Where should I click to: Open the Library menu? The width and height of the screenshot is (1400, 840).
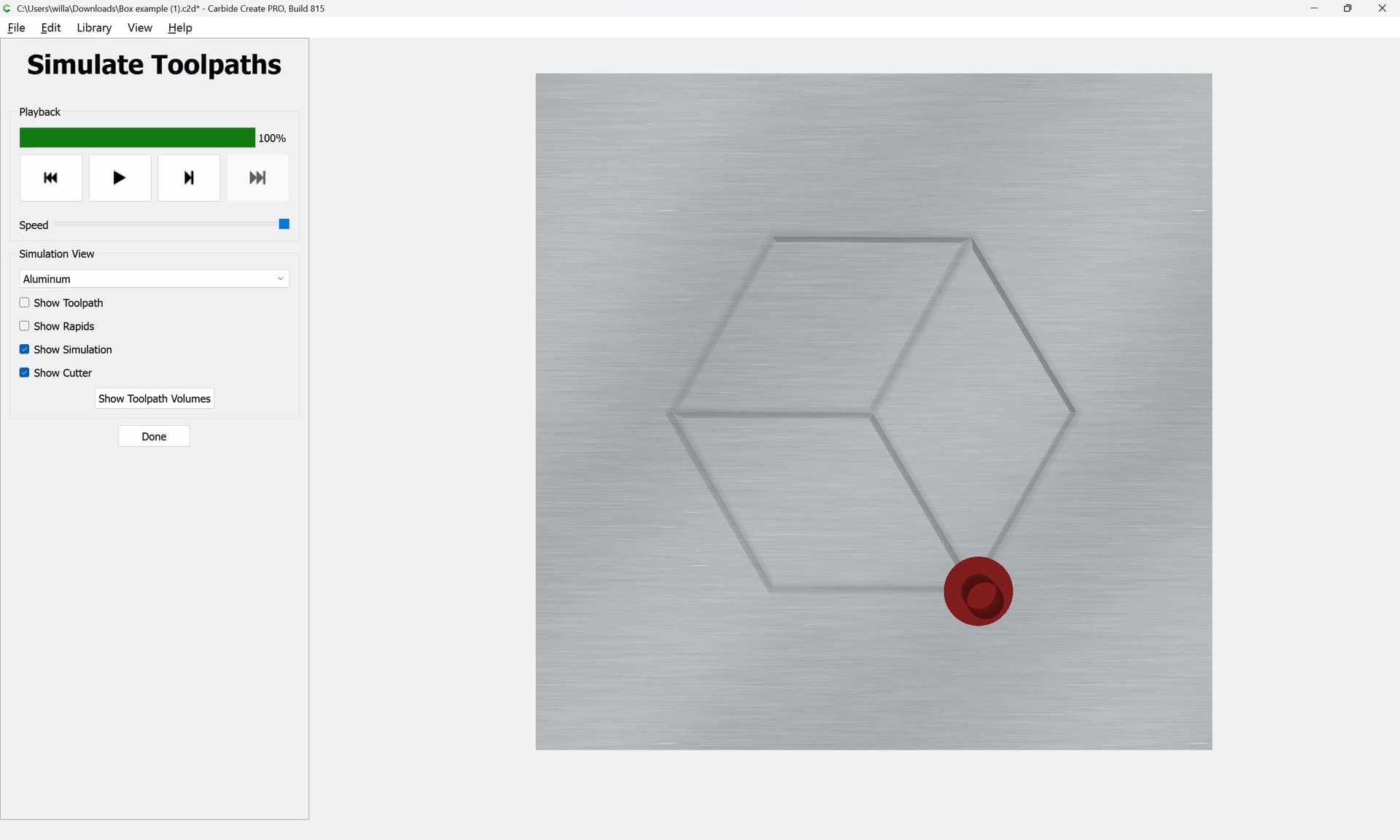pos(94,28)
